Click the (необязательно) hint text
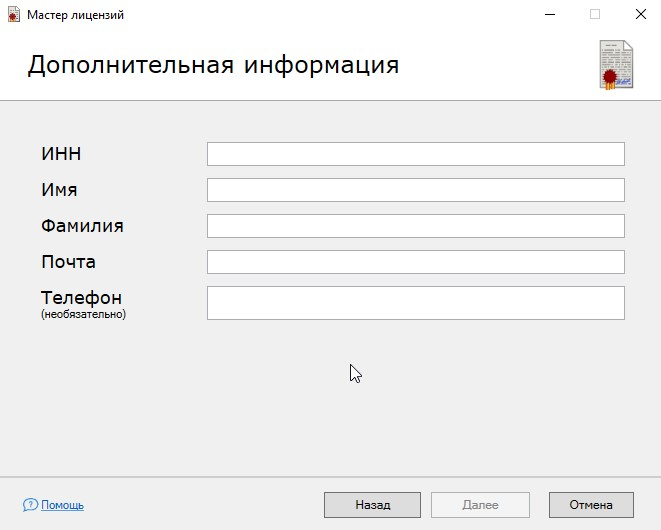Viewport: 661px width, 530px height. 83,314
